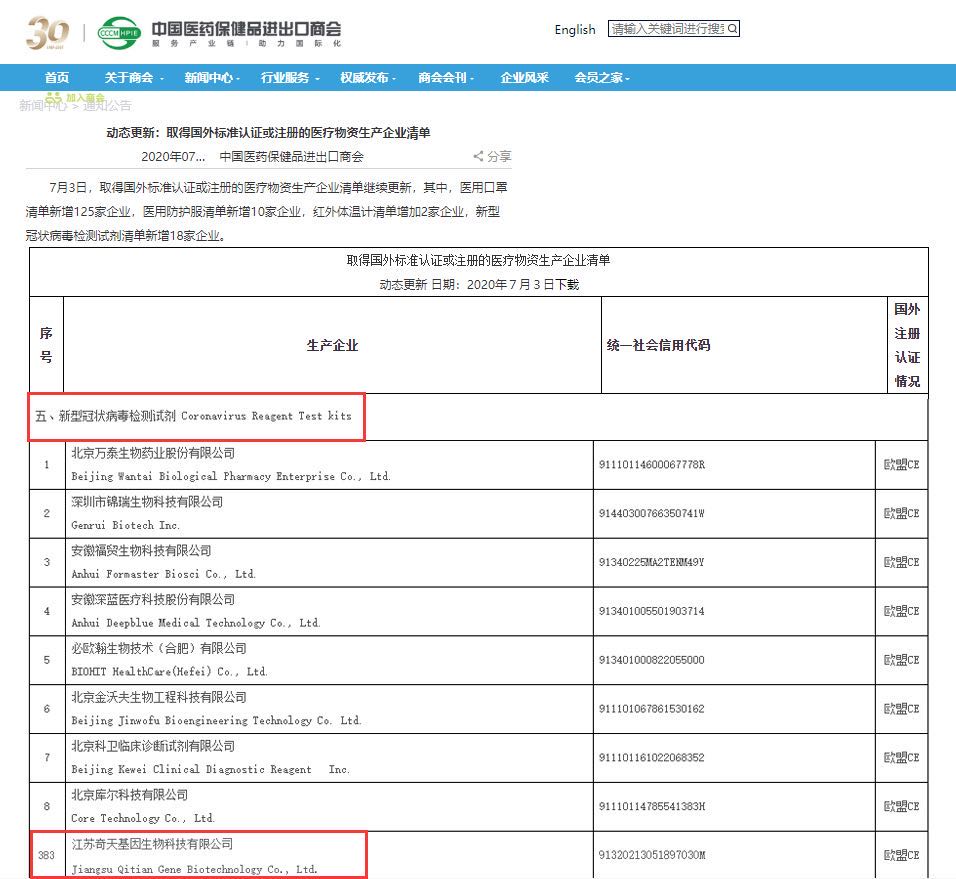Focus the keyword search input field
Image resolution: width=956 pixels, height=879 pixels.
pos(668,29)
